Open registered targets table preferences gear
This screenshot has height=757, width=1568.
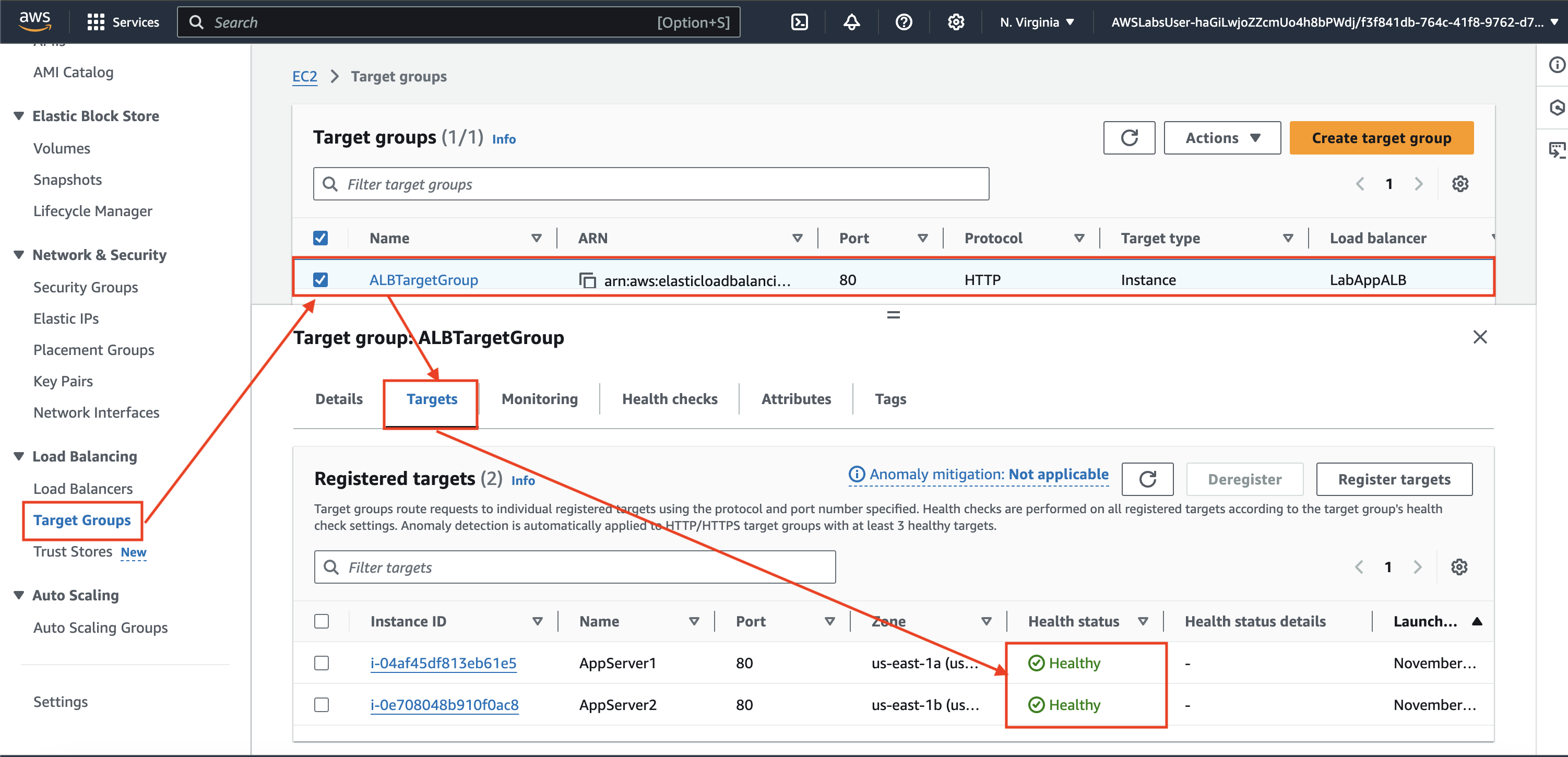[1458, 567]
